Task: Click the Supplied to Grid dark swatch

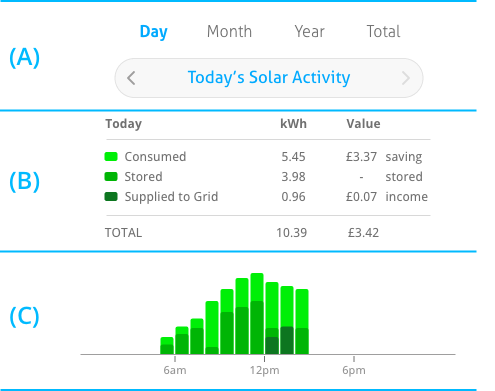Action: 111,197
